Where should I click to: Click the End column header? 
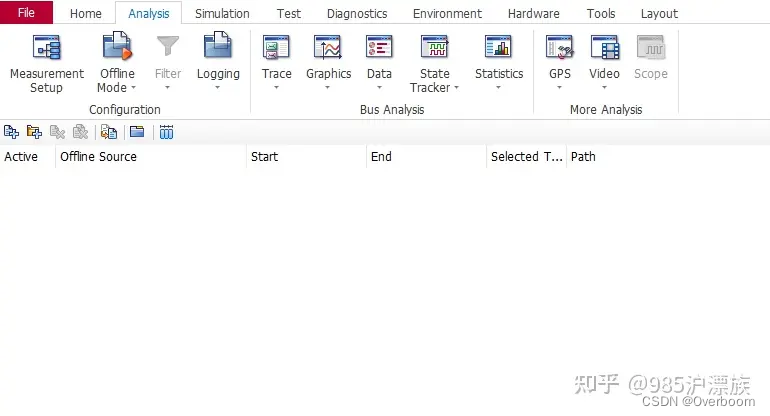click(426, 157)
